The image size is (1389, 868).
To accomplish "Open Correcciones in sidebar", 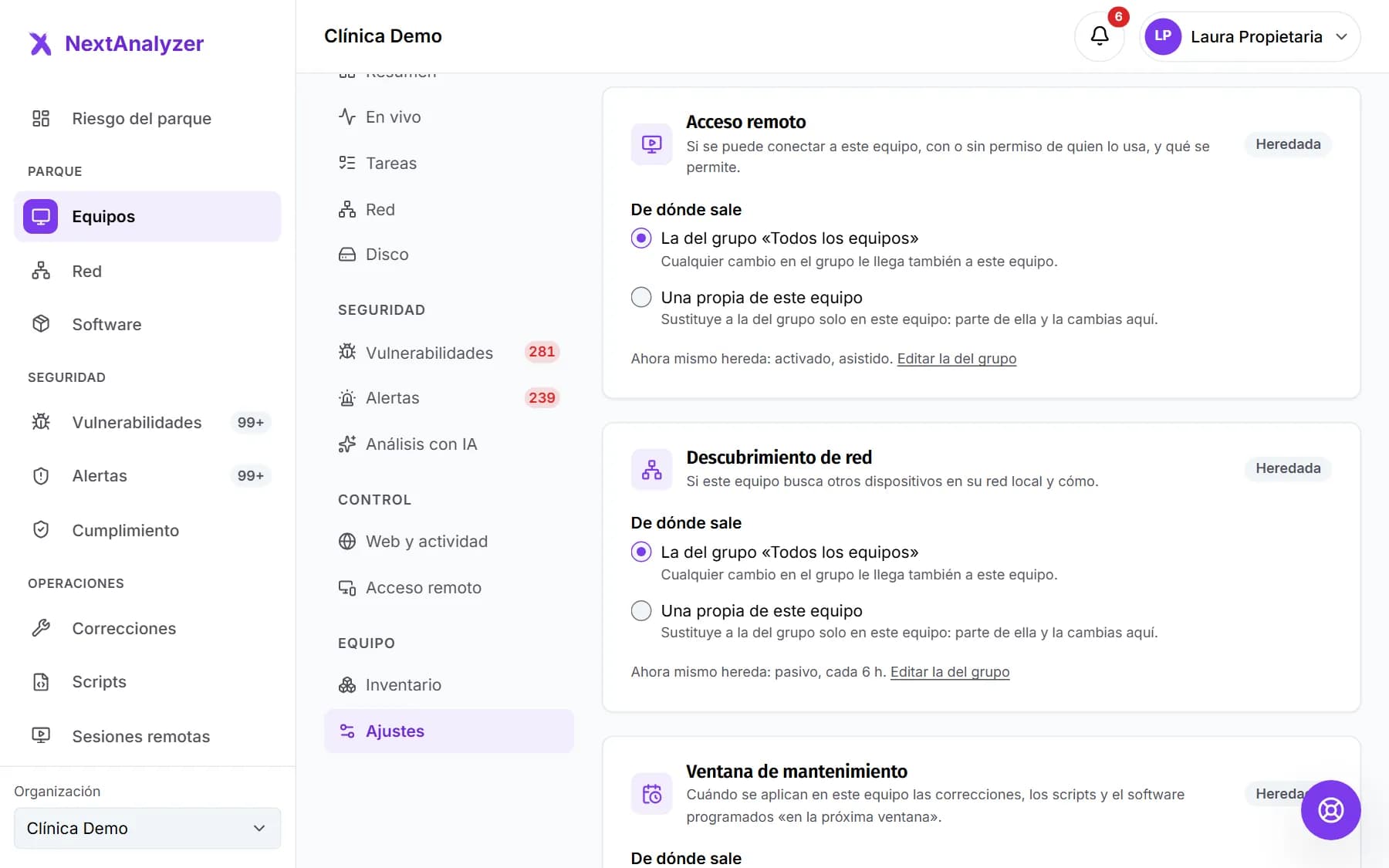I will (x=147, y=628).
